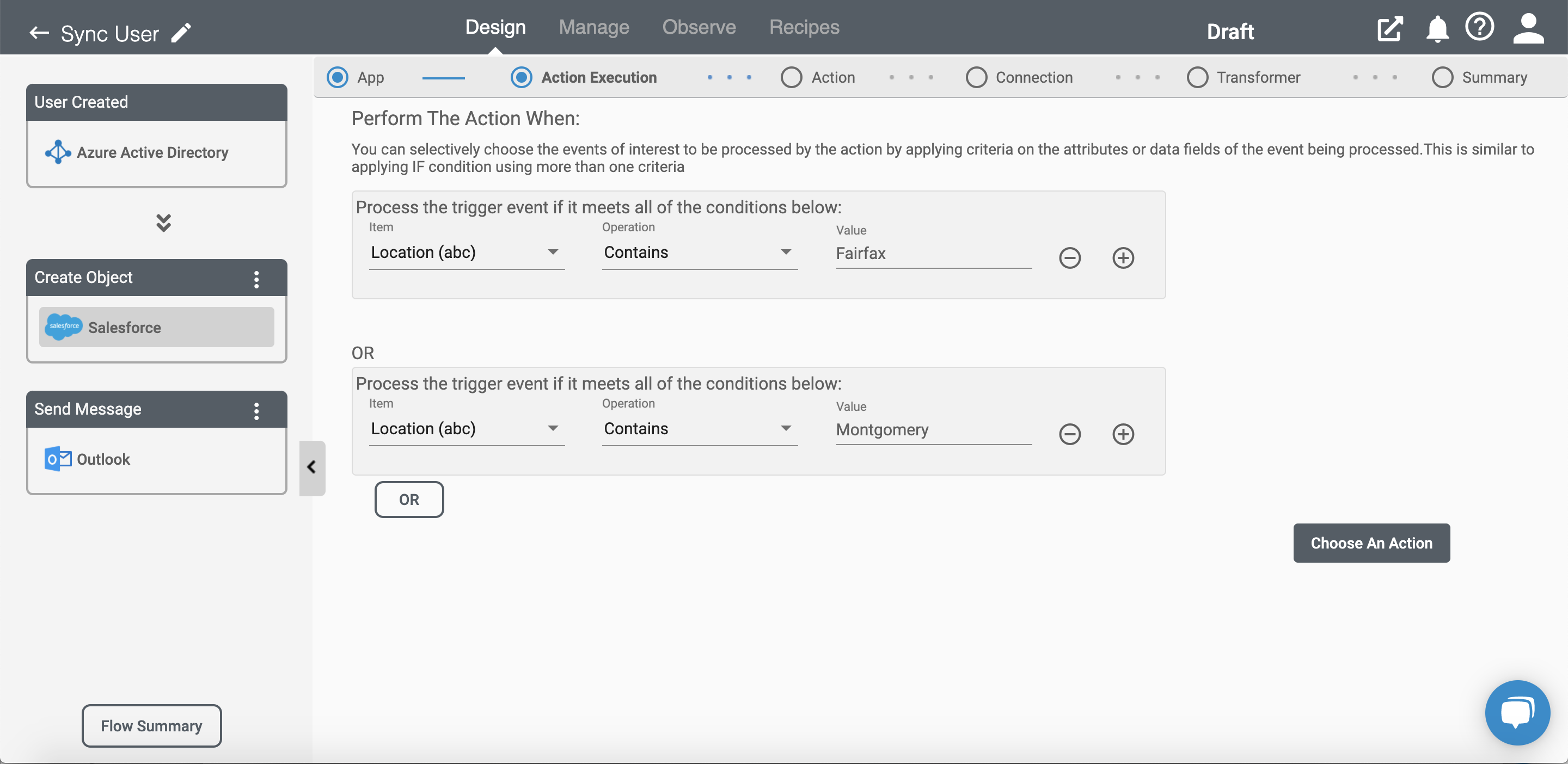This screenshot has height=764, width=1568.
Task: Open Operation dropdown in Montgomery row
Action: coord(700,428)
